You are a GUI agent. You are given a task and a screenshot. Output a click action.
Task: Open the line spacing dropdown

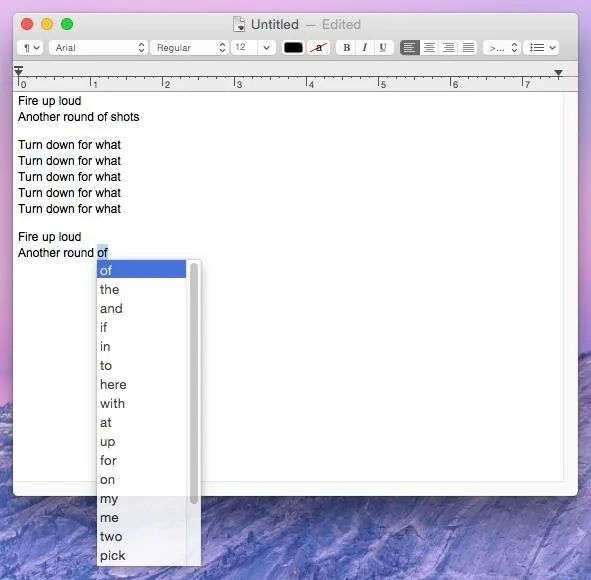[502, 48]
